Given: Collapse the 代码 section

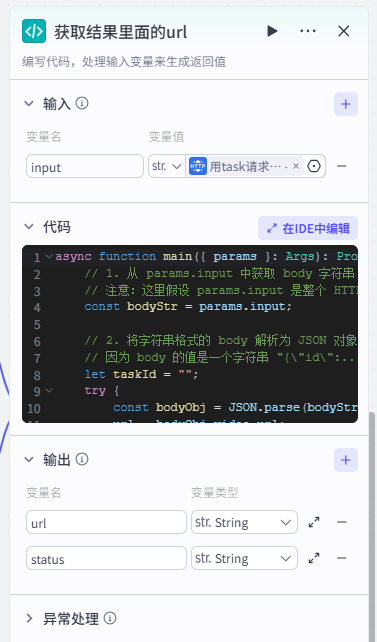Looking at the screenshot, I should pyautogui.click(x=29, y=226).
